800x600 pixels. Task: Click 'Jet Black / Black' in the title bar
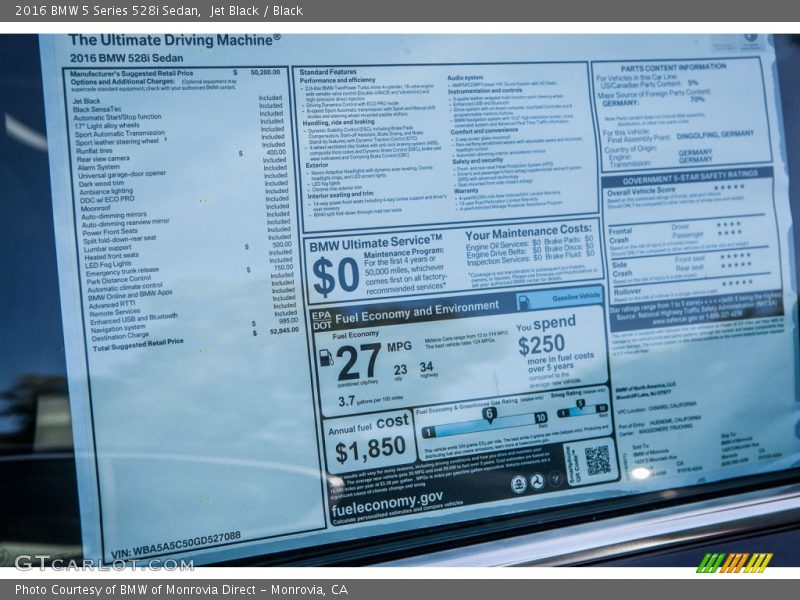coord(257,11)
